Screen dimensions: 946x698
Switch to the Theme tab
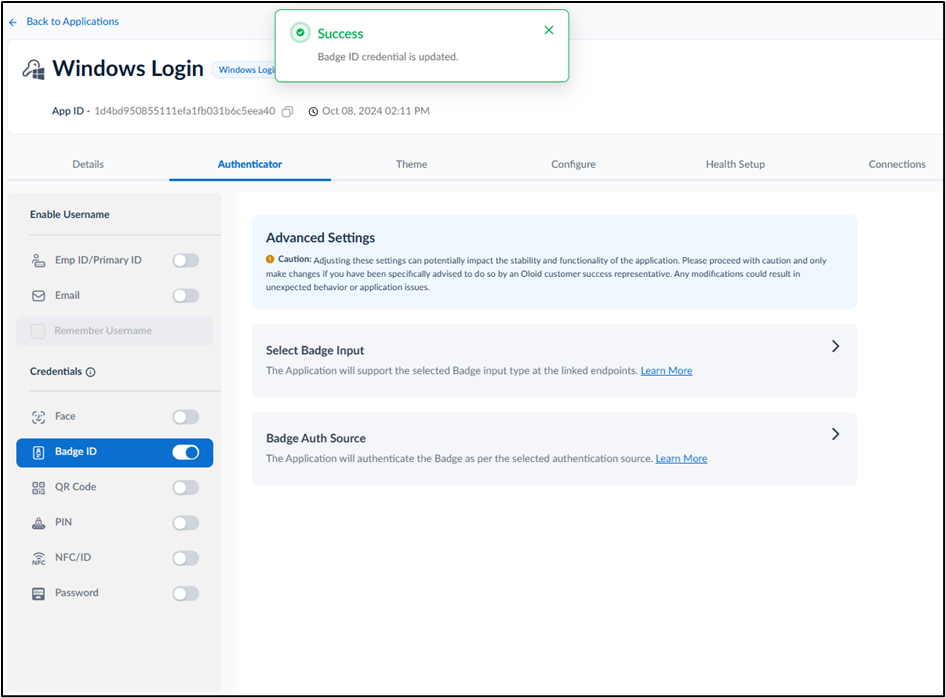click(x=411, y=164)
